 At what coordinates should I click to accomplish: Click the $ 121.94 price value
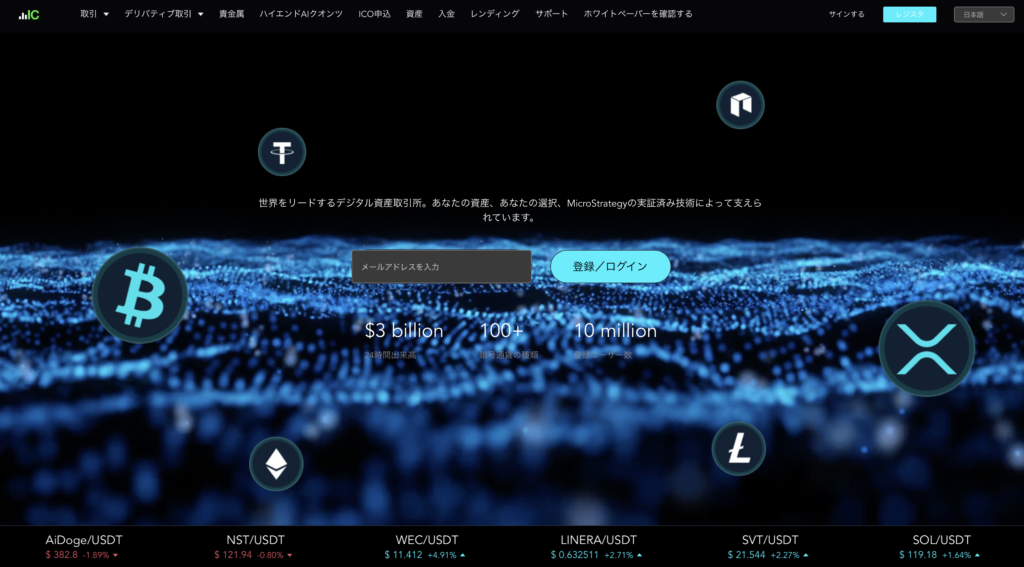pos(233,555)
